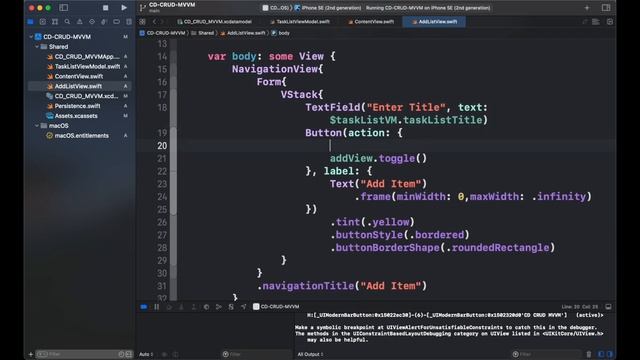The height and width of the screenshot is (360, 640).
Task: Toggle breakpoints activation in debug bar
Action: pyautogui.click(x=144, y=307)
